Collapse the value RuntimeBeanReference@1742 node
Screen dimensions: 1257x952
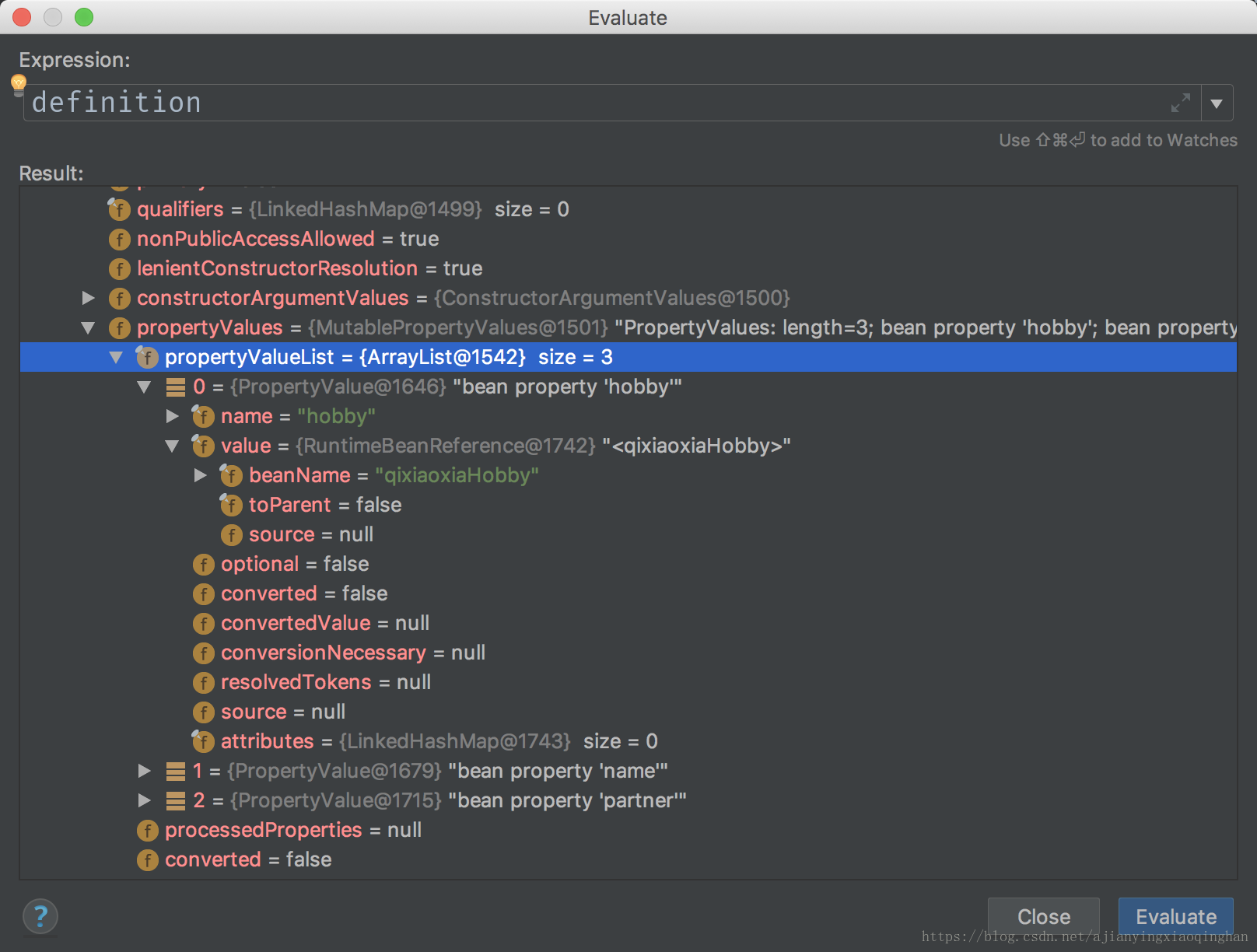coord(172,446)
